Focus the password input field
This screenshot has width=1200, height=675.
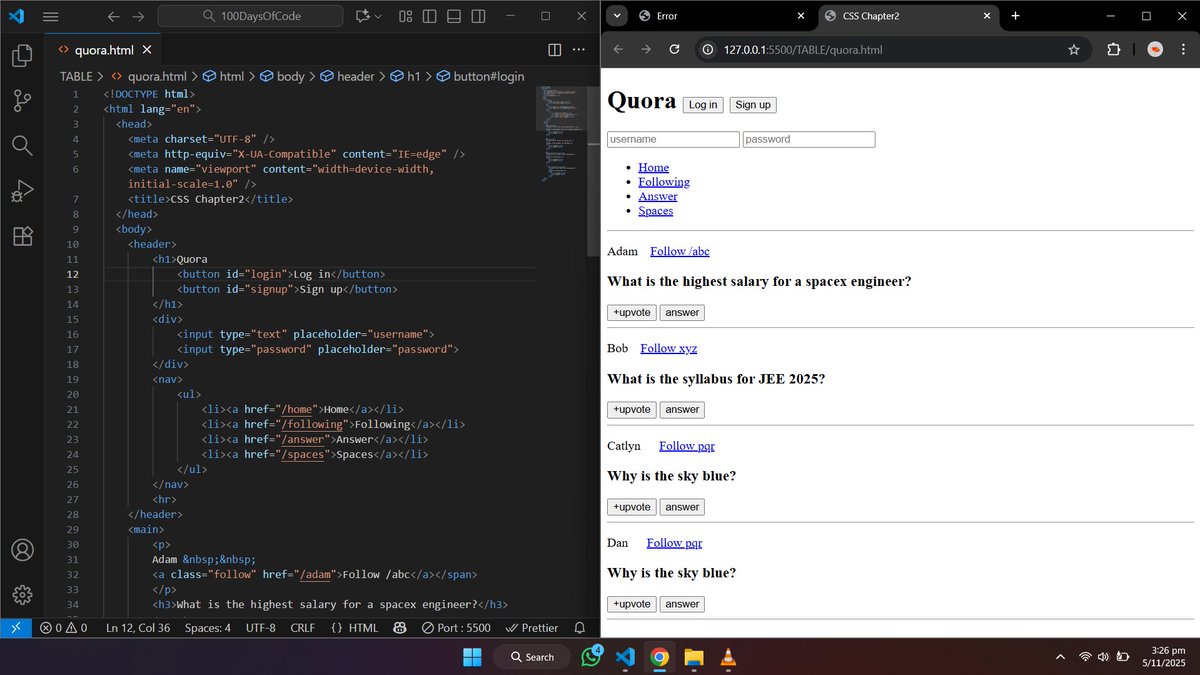pos(809,139)
